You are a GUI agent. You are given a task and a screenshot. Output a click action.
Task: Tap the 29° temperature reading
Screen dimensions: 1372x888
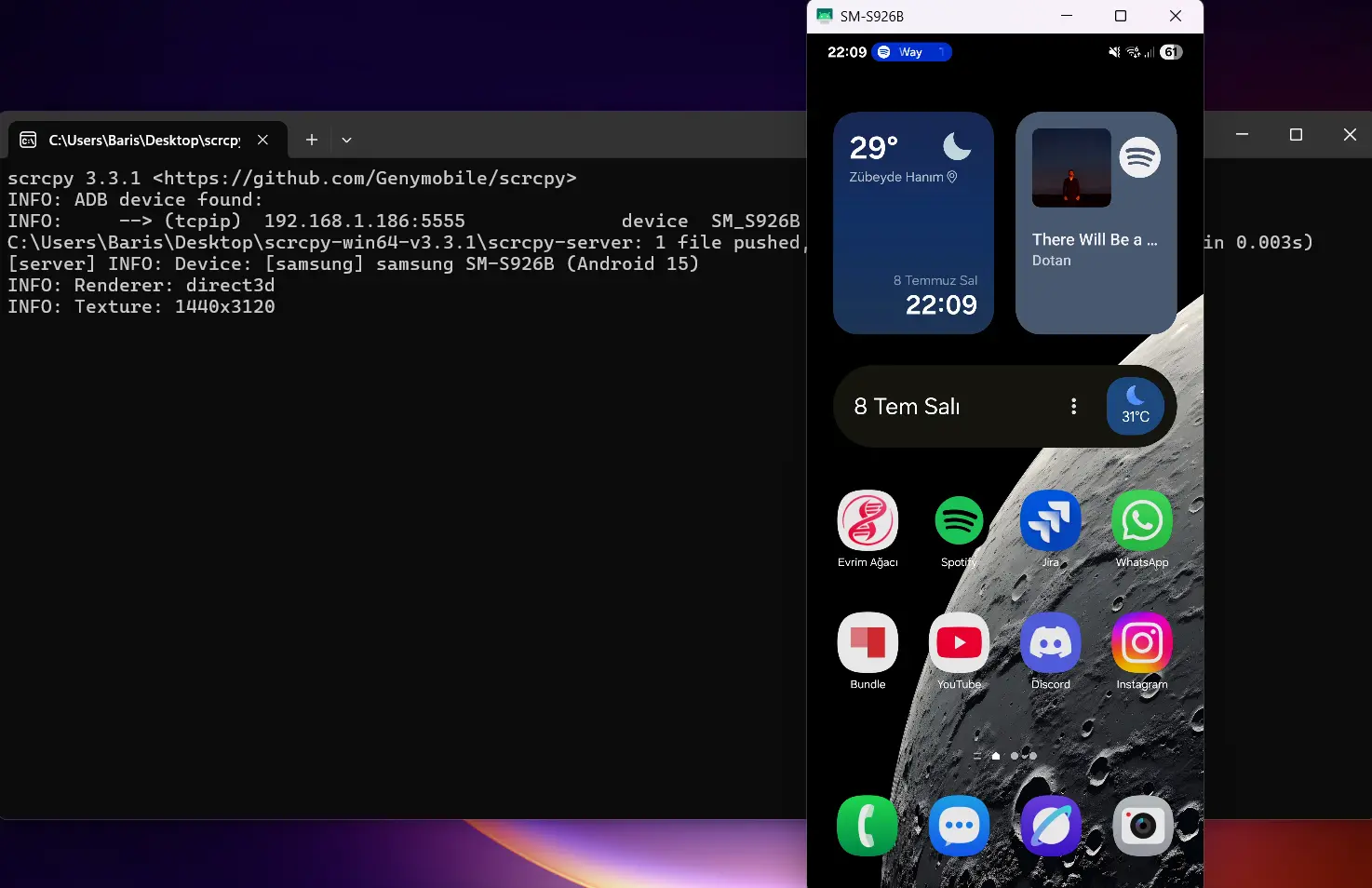(x=874, y=147)
